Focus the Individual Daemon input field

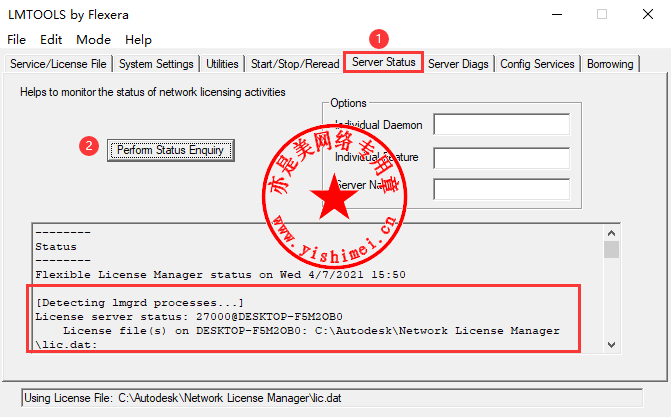[502, 125]
